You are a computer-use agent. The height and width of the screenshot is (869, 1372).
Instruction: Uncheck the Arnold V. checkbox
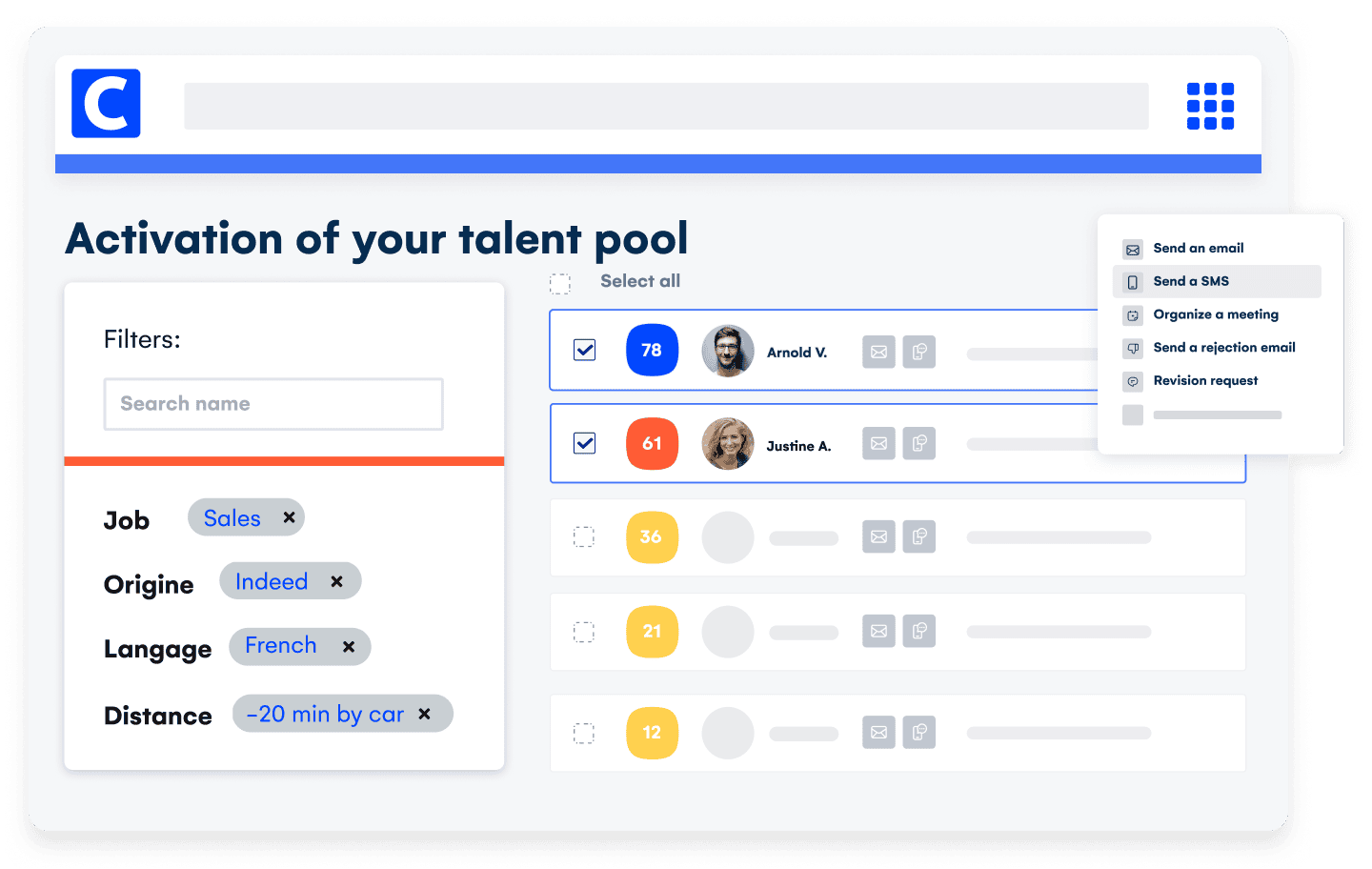point(585,350)
